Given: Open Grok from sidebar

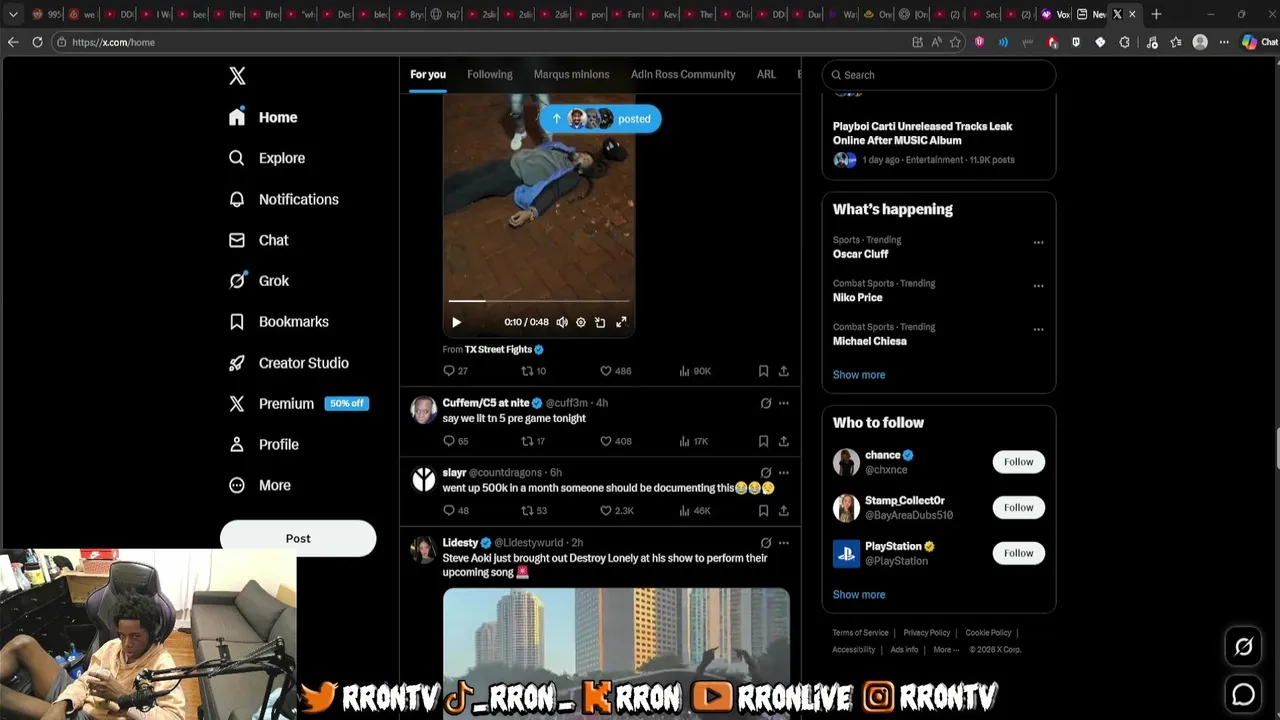Looking at the screenshot, I should click(x=259, y=281).
